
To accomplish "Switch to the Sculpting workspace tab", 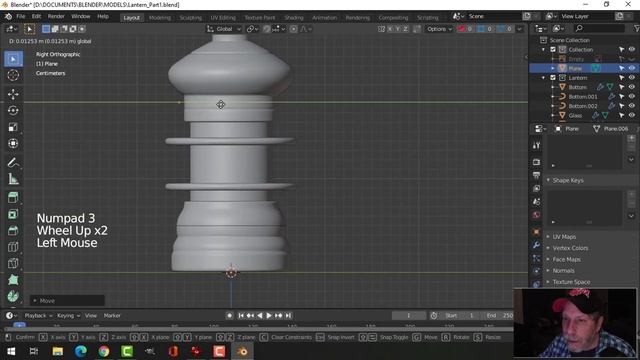I will [191, 18].
